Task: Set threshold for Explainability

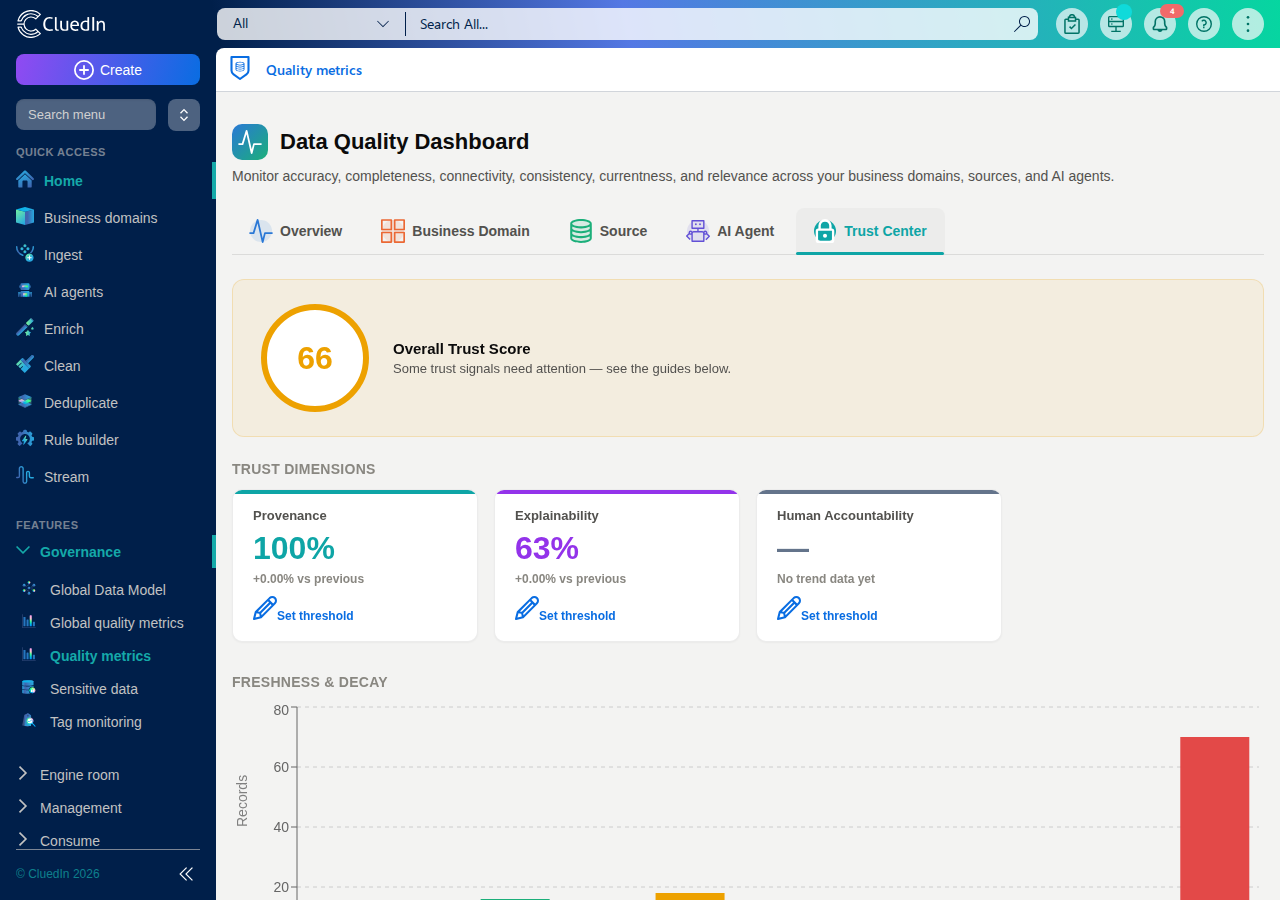Action: click(x=565, y=610)
